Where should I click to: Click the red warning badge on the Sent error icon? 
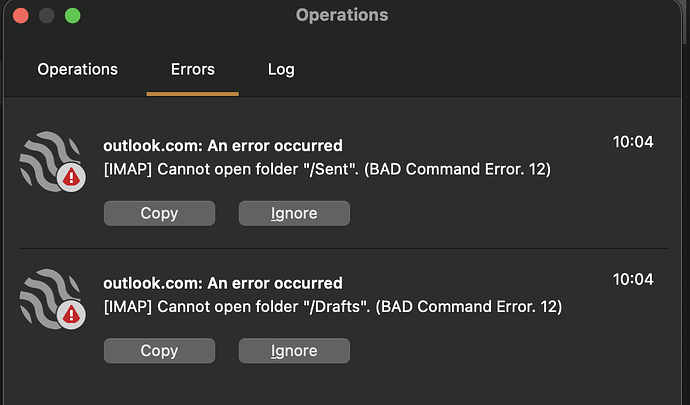click(x=71, y=179)
